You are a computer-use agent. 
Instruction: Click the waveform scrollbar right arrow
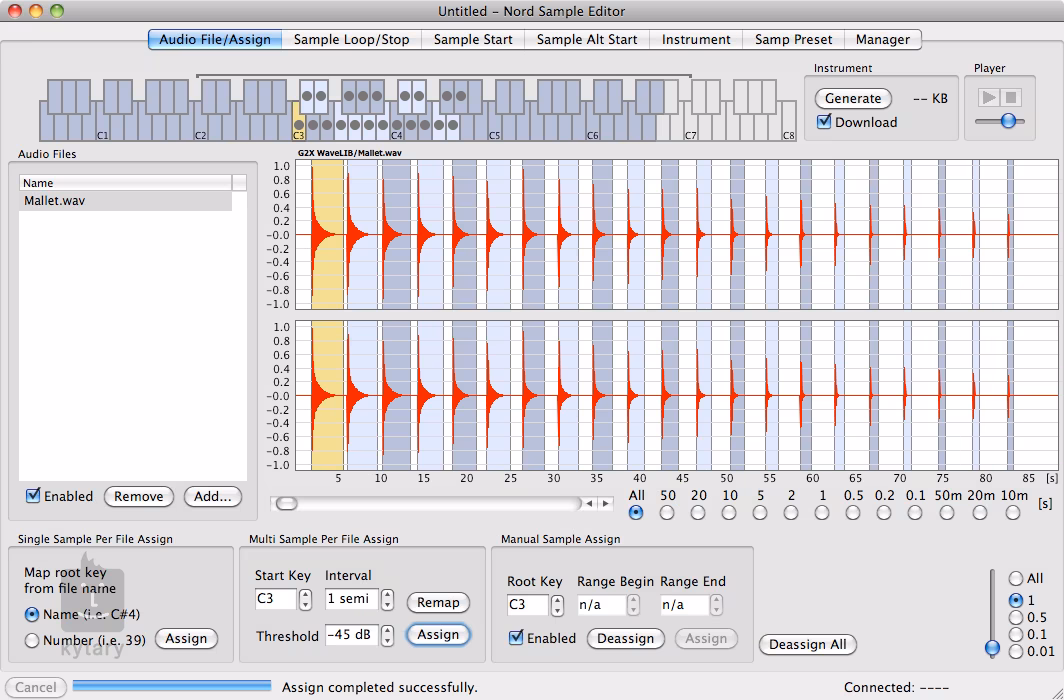605,503
